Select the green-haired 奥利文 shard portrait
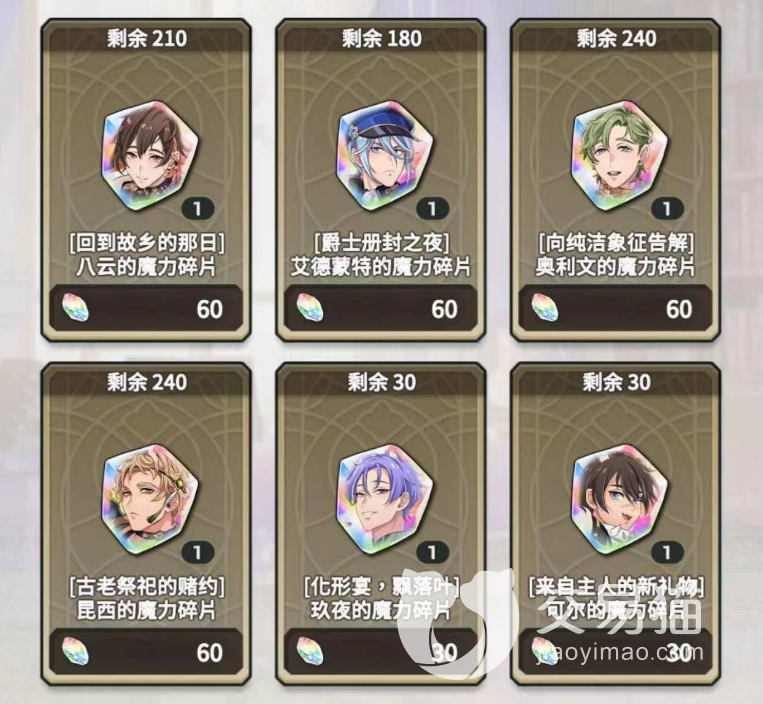Viewport: 763px width, 704px height. coord(619,156)
